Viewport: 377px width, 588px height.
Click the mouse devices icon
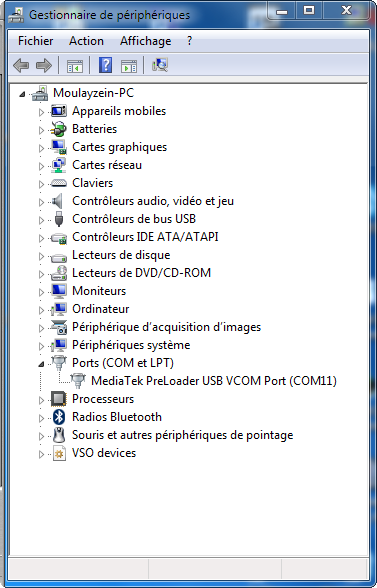tap(59, 435)
